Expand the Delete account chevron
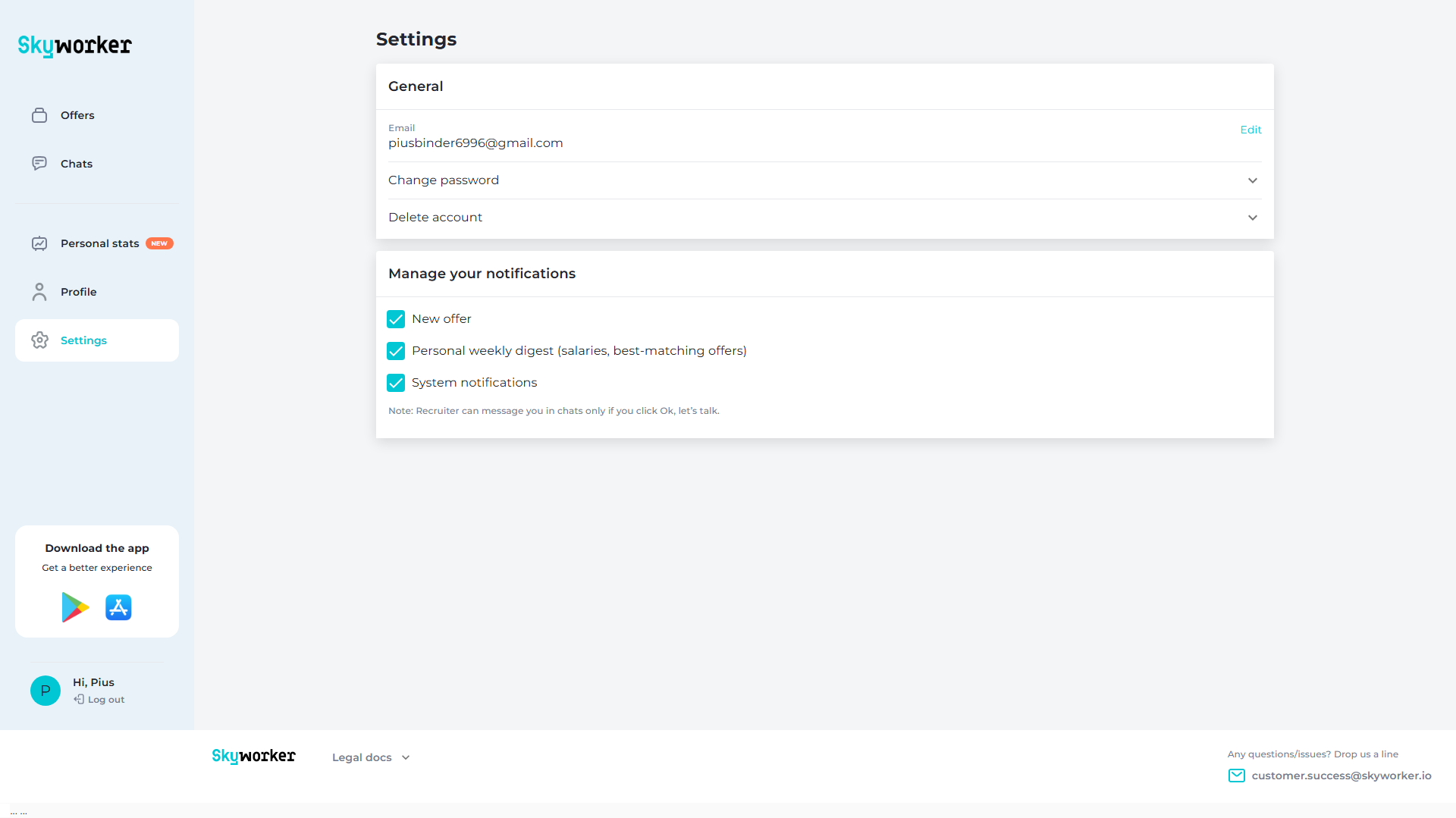The width and height of the screenshot is (1456, 818). 1253,218
